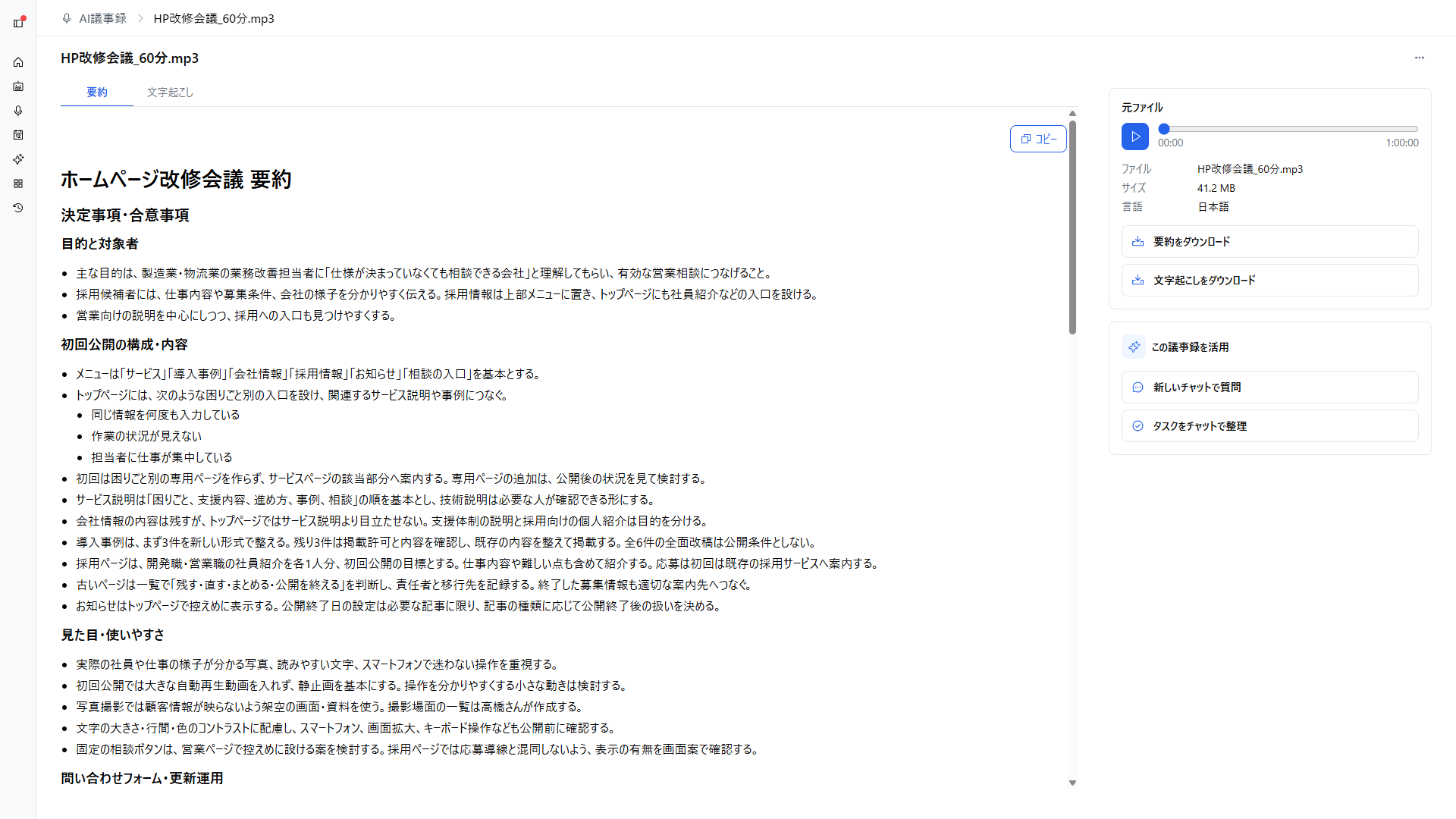Click the ホームページ改修会議 要約 heading
This screenshot has height=819, width=1456.
[x=176, y=180]
